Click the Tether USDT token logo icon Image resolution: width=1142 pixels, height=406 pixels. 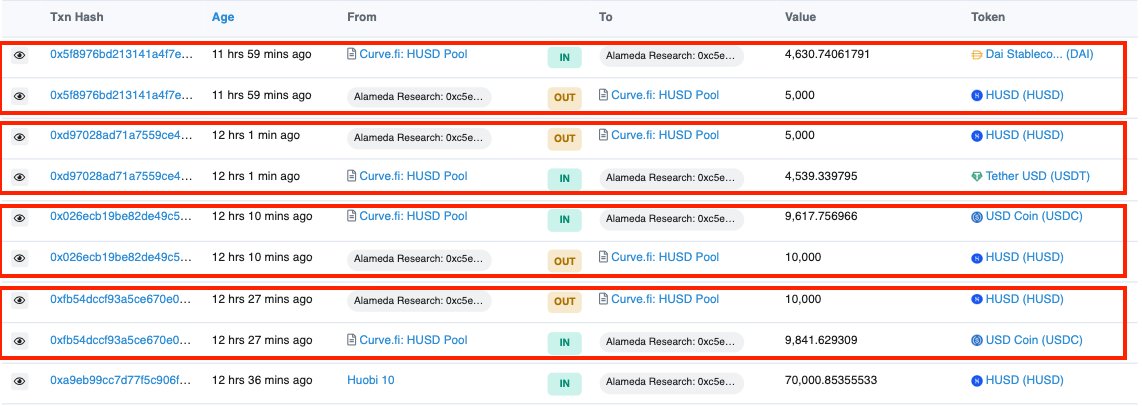coord(977,176)
